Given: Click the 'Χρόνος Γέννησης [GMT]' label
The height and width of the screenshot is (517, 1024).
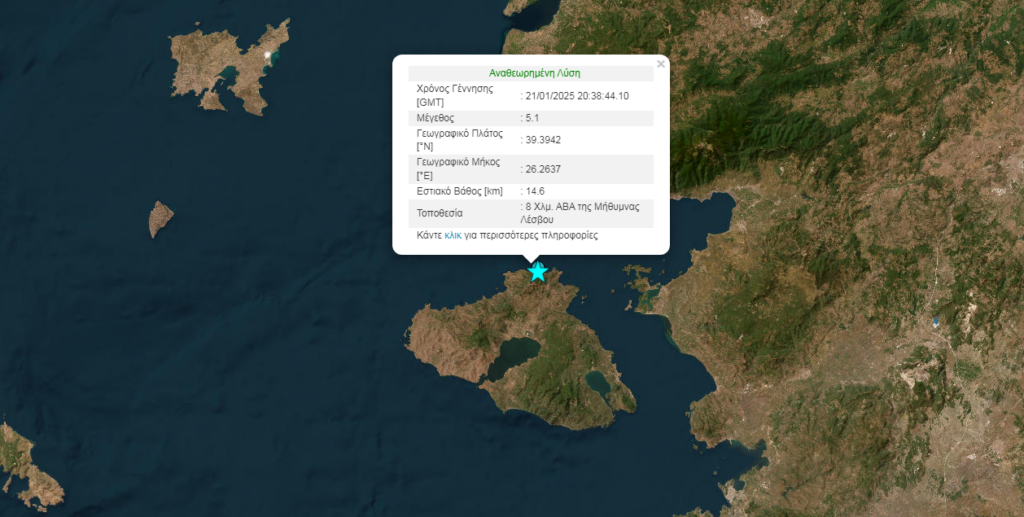Looking at the screenshot, I should (455, 95).
